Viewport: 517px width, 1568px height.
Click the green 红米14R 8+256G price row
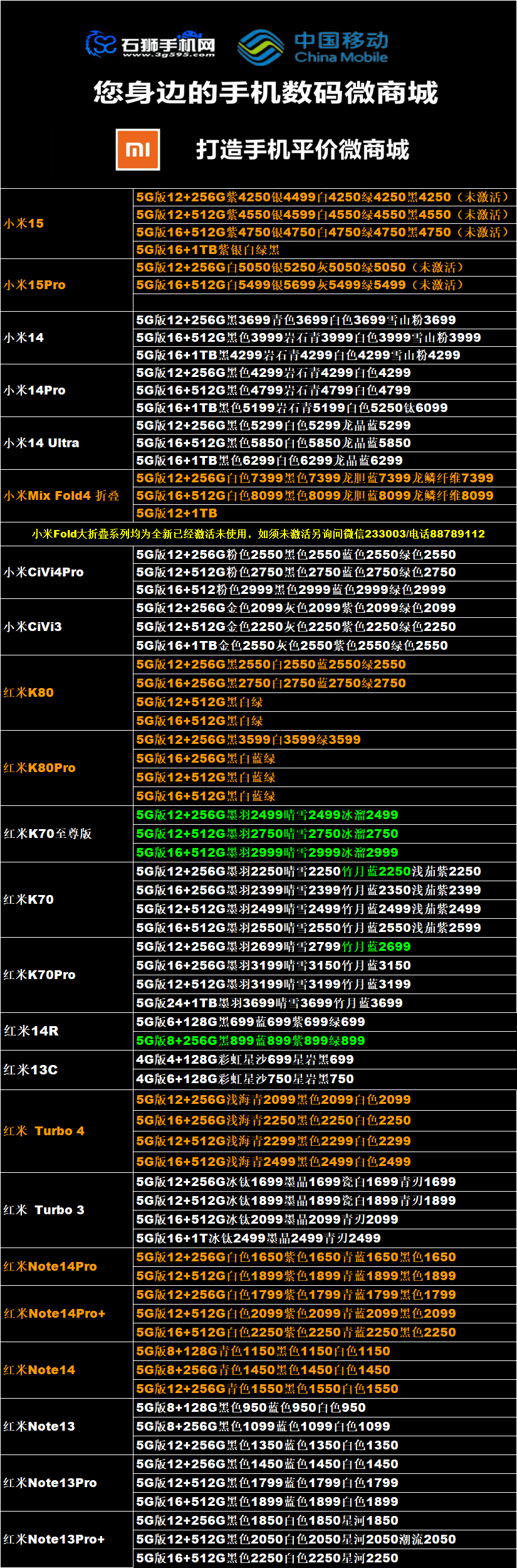click(x=251, y=1041)
